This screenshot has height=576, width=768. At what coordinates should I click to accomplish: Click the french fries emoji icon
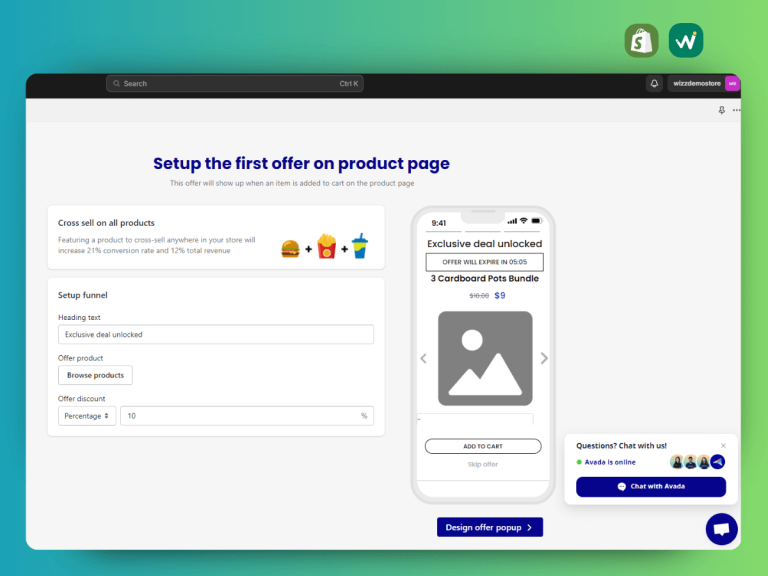327,246
